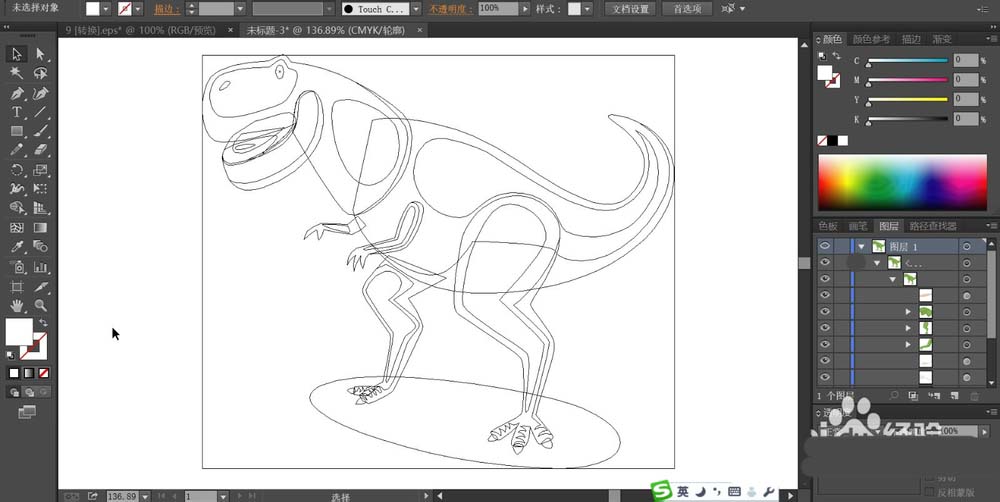
Task: Switch to the 色板 panel tab
Action: point(828,226)
